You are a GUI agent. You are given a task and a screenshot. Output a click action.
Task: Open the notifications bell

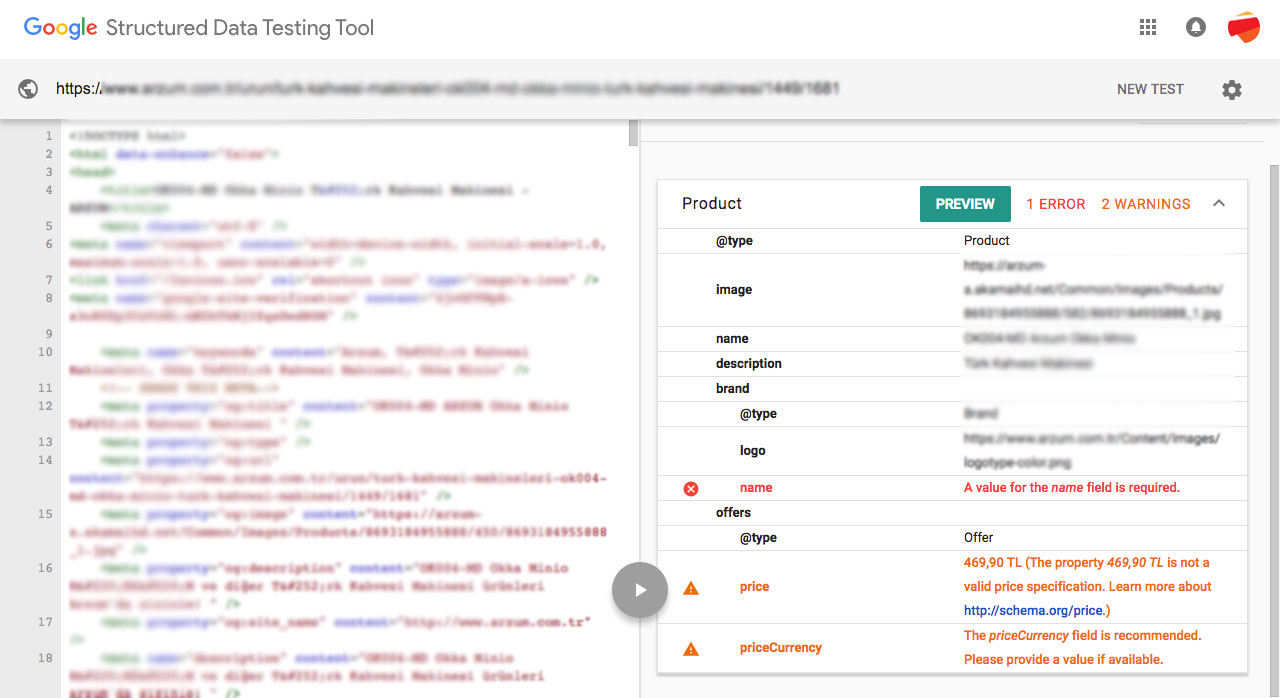[x=1196, y=28]
